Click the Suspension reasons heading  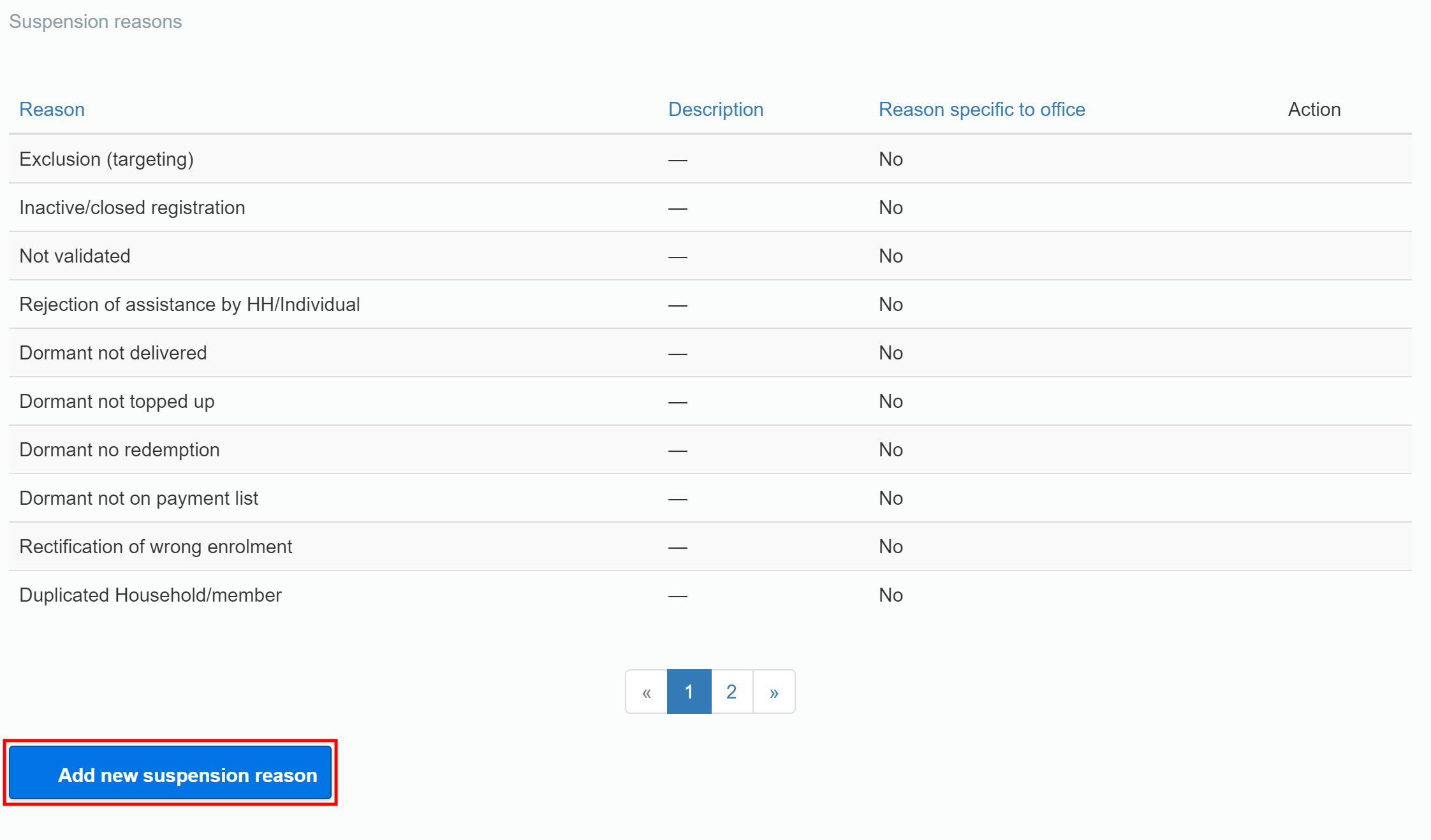95,21
